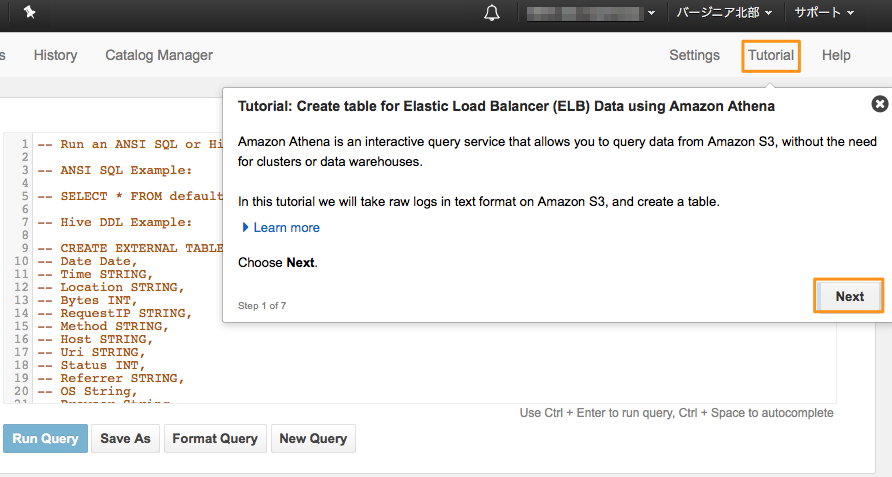Image resolution: width=892 pixels, height=477 pixels.
Task: Open the notifications bell
Action: click(x=492, y=13)
